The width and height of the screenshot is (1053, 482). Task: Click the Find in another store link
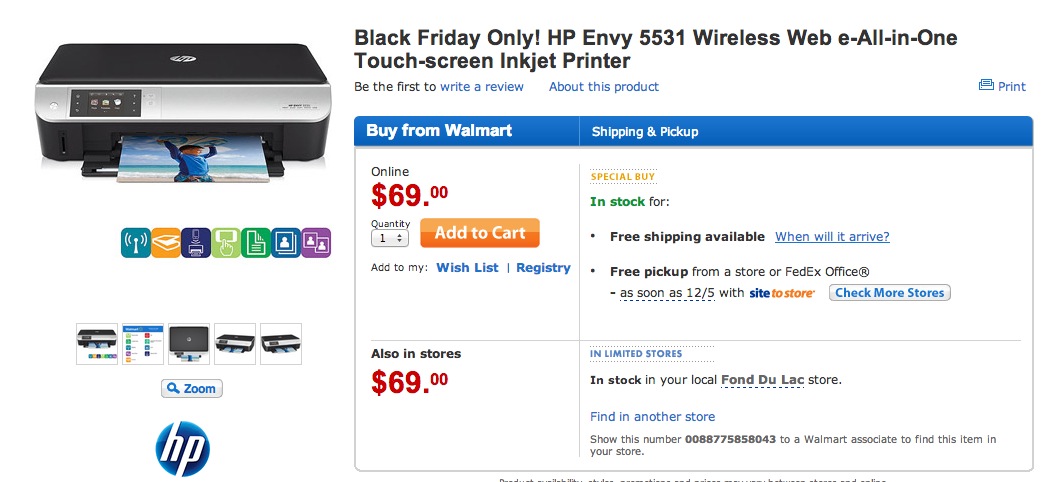click(x=652, y=416)
